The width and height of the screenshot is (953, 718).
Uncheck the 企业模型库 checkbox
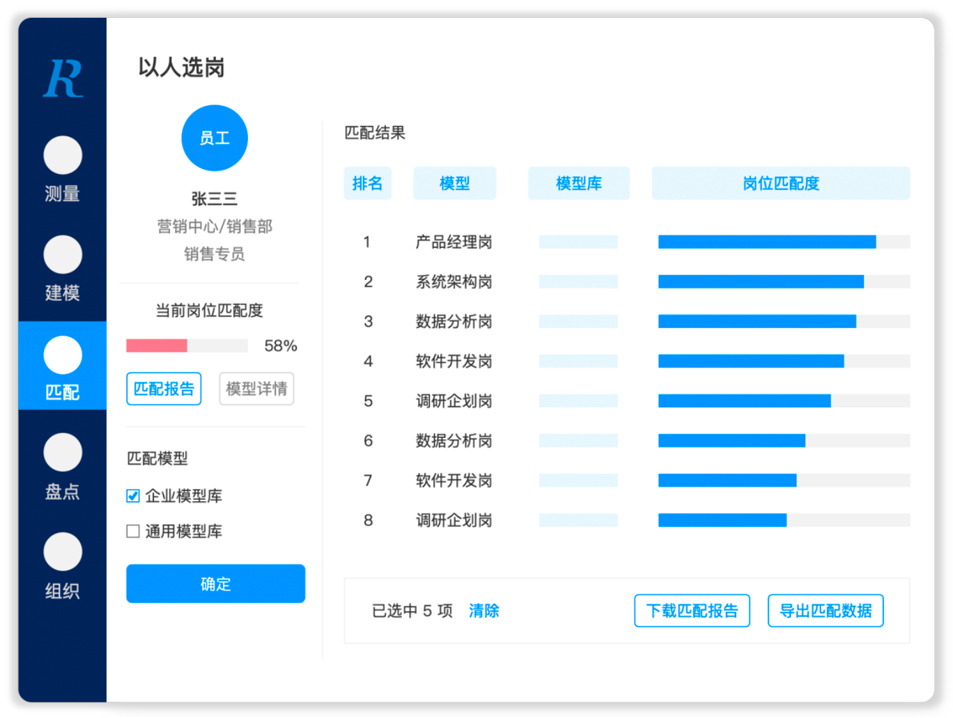(x=133, y=496)
